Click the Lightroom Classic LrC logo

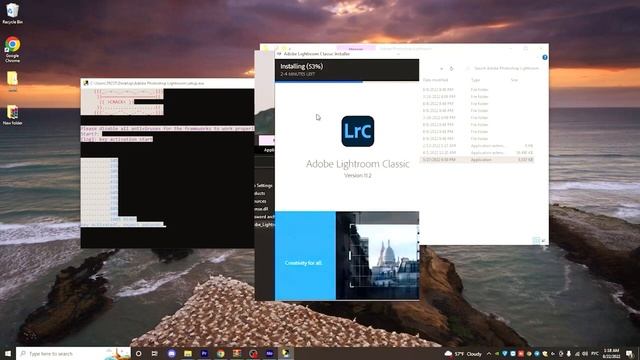[358, 131]
